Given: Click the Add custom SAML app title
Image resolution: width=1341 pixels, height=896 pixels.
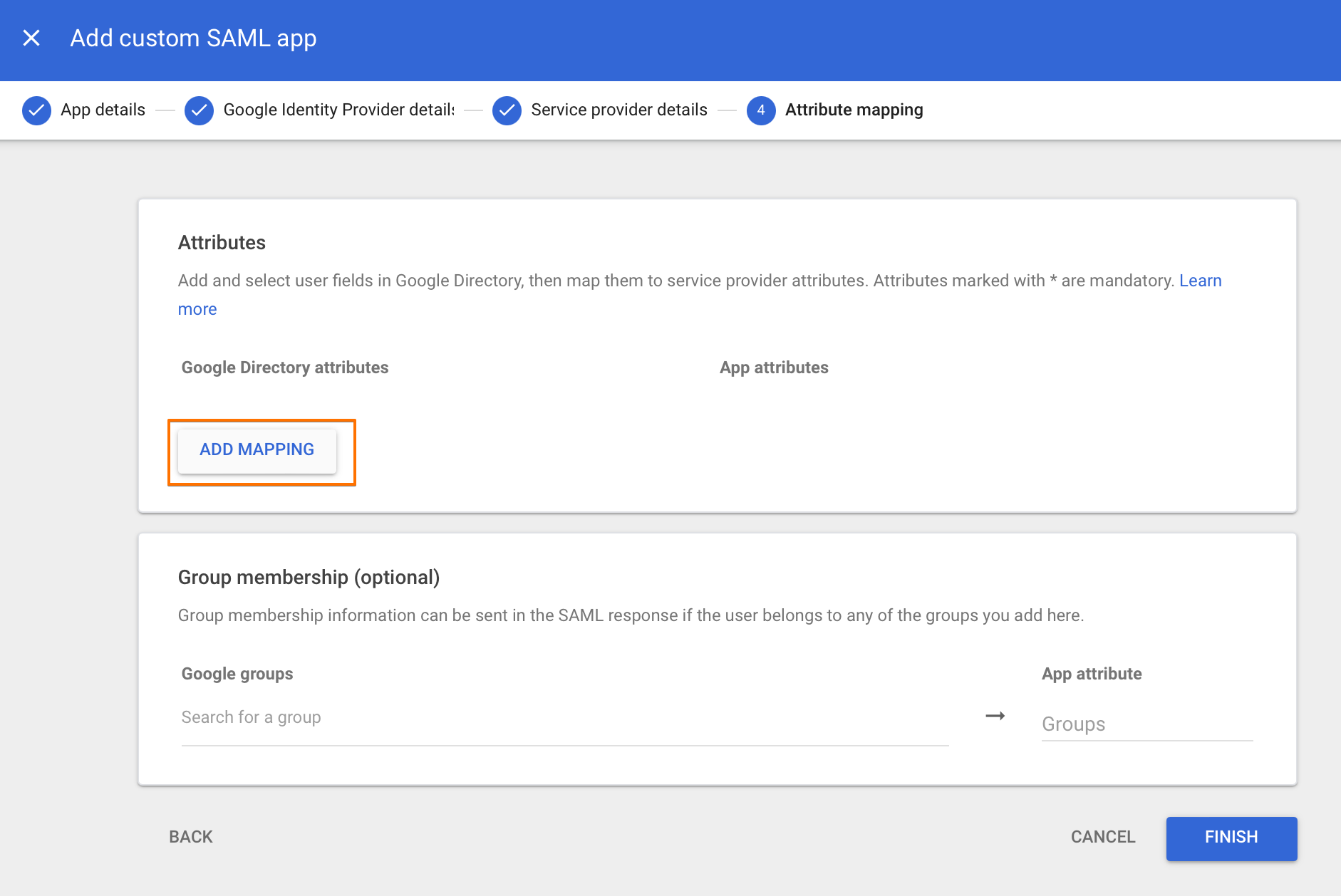Looking at the screenshot, I should [x=193, y=38].
